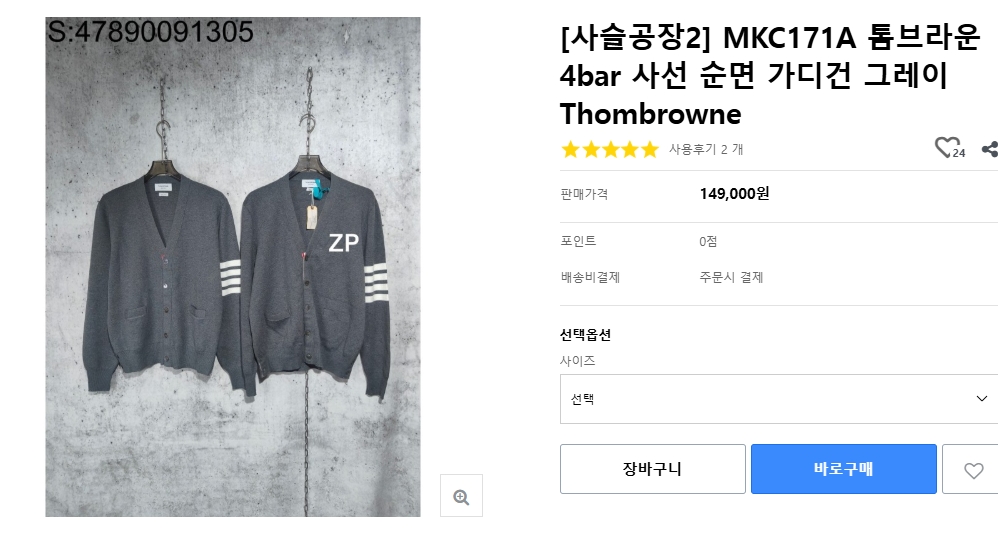The height and width of the screenshot is (554, 998).
Task: Click the chevron arrow of size dropdown
Action: tap(981, 399)
